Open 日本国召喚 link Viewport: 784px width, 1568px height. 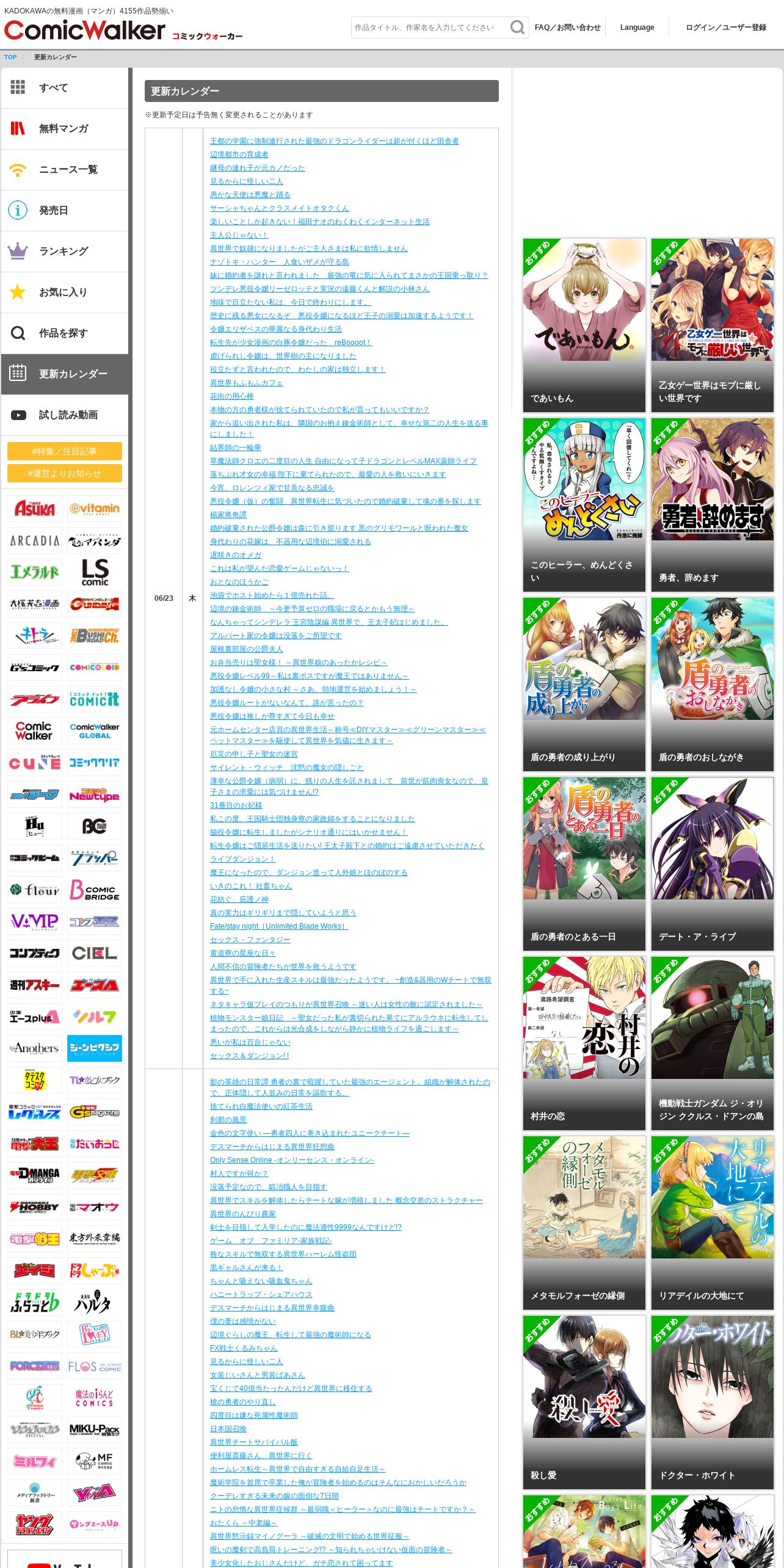228,1429
